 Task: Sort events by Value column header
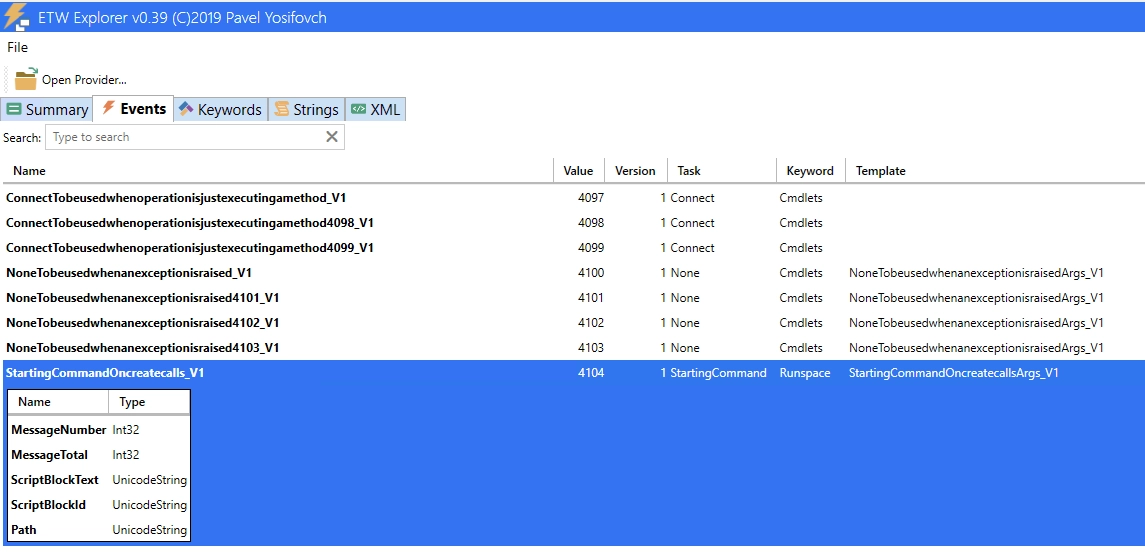pos(578,171)
